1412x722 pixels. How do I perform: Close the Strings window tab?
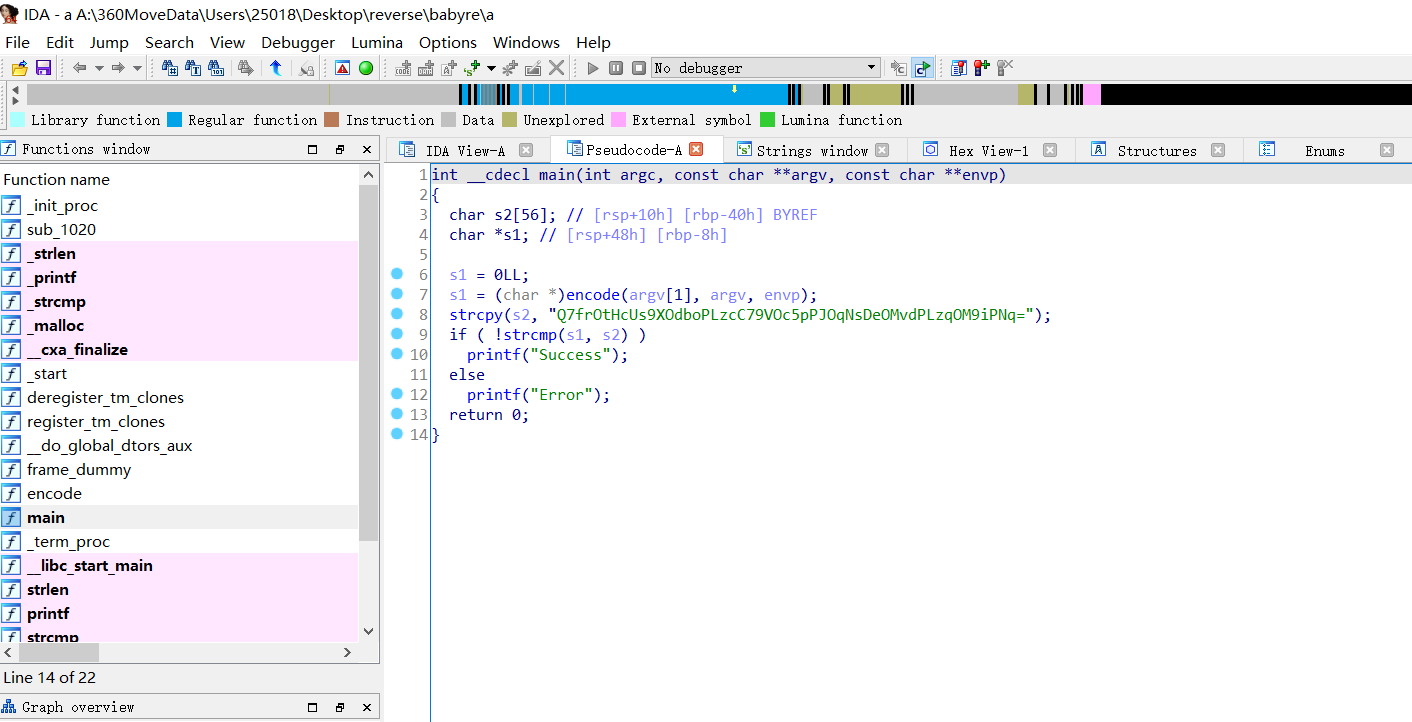(x=882, y=150)
